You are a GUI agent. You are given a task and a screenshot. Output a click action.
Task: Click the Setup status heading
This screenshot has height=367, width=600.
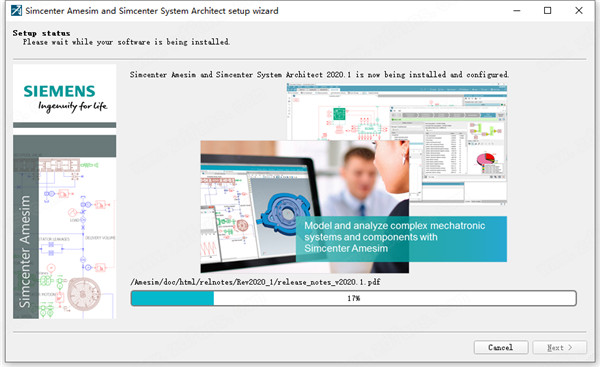coord(41,33)
